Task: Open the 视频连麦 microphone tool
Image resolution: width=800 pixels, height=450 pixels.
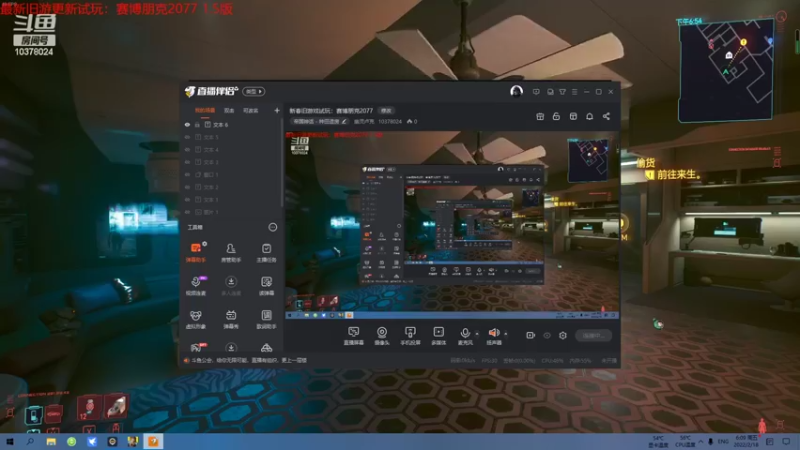Action: click(x=196, y=286)
